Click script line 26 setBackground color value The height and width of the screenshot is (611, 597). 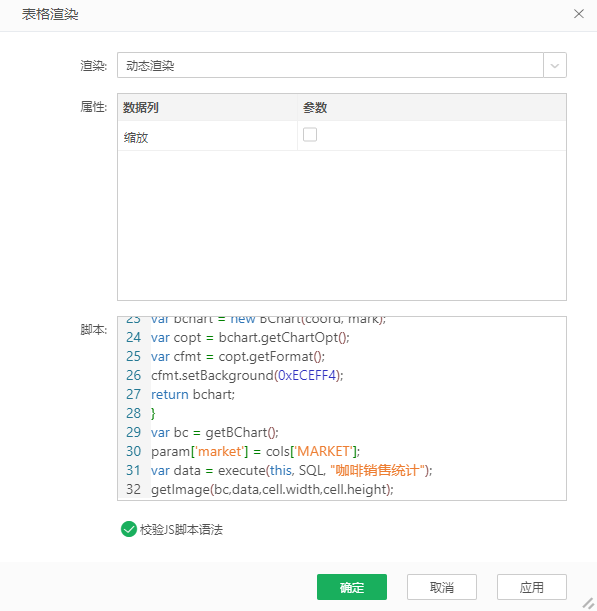tap(307, 375)
